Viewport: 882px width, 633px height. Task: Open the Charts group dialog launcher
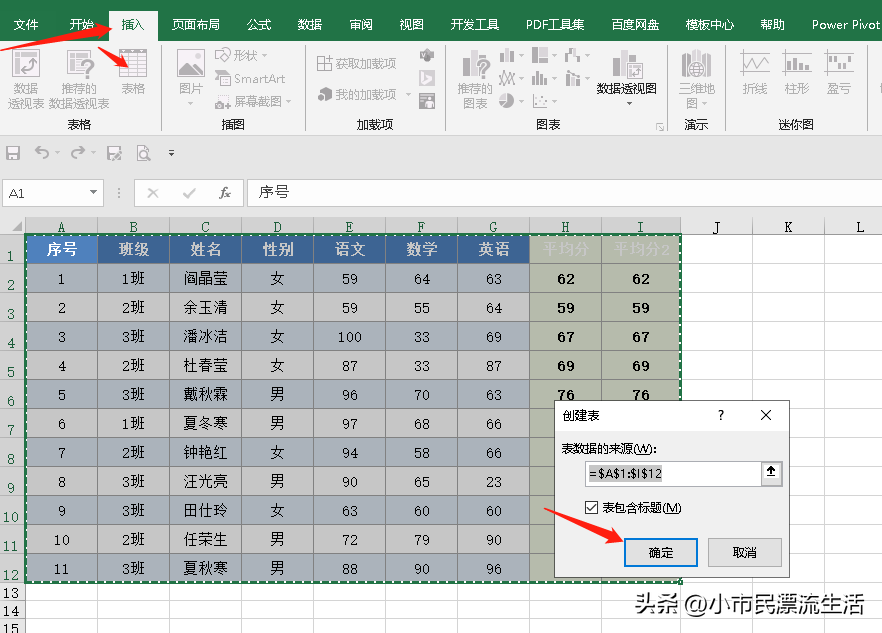click(x=660, y=127)
